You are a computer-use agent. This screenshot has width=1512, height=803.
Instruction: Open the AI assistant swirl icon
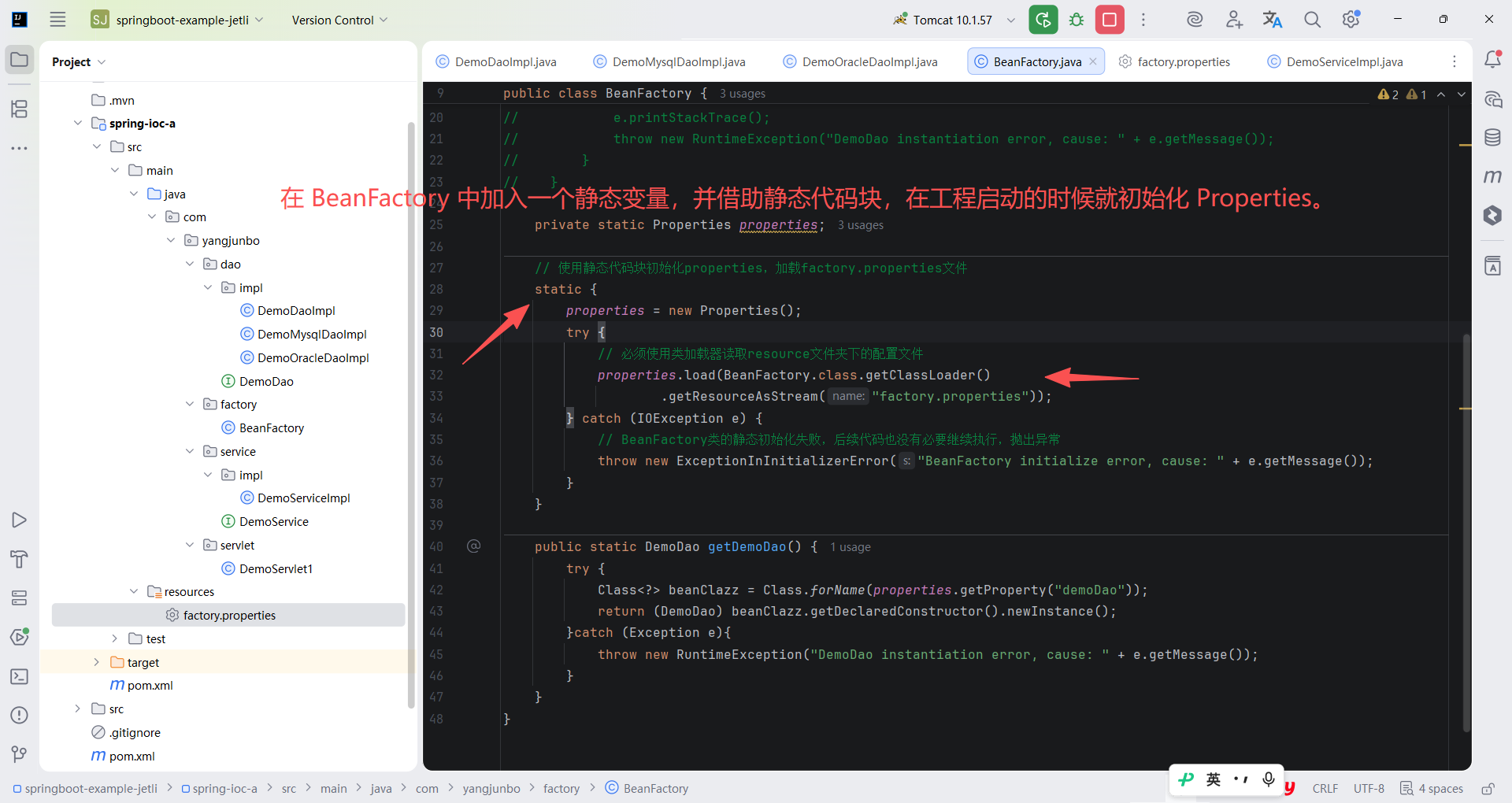(1195, 20)
